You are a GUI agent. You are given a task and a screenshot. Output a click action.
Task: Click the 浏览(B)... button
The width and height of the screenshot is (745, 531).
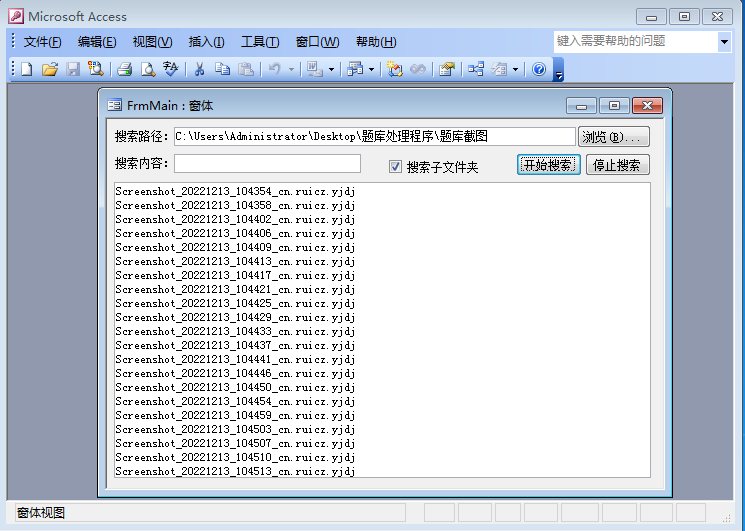point(613,137)
